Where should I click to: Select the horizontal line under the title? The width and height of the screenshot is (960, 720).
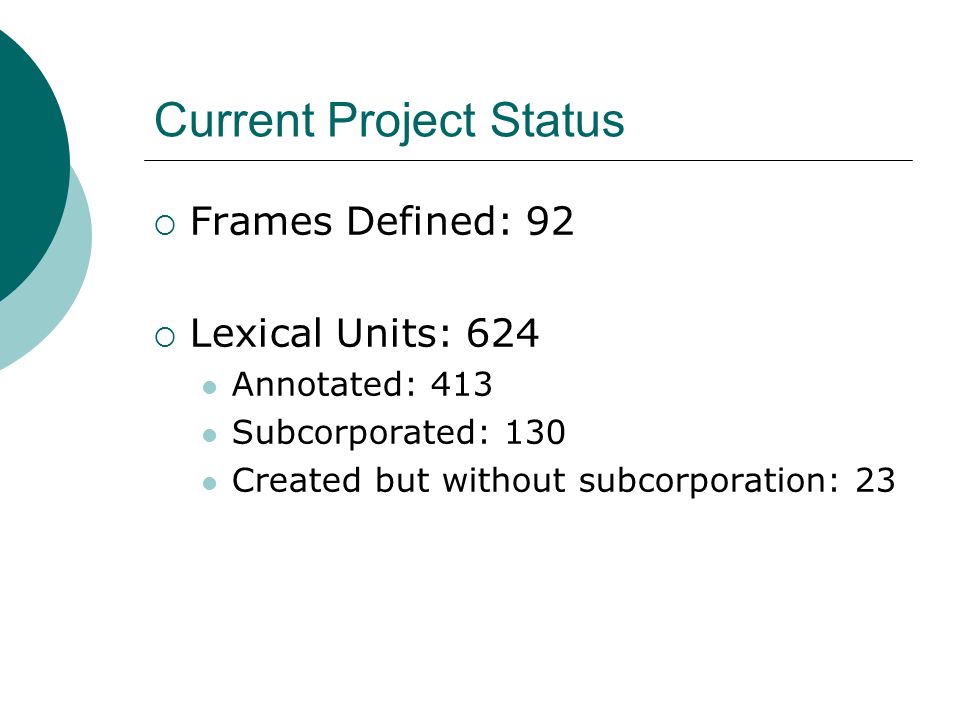528,160
